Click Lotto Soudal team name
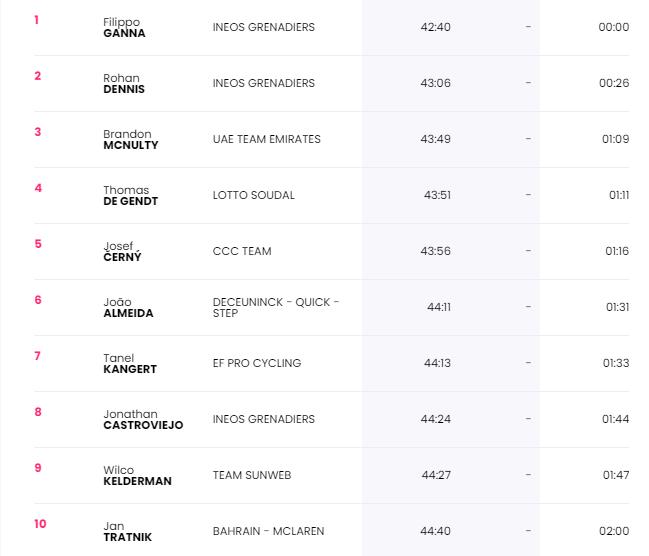 (x=254, y=195)
